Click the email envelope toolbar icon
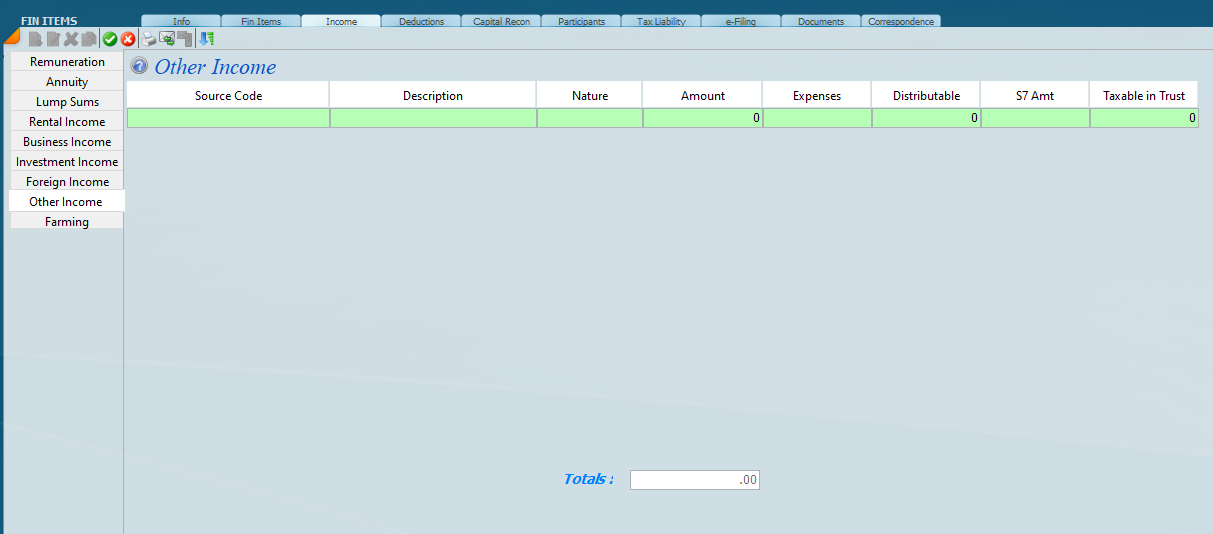 (167, 39)
